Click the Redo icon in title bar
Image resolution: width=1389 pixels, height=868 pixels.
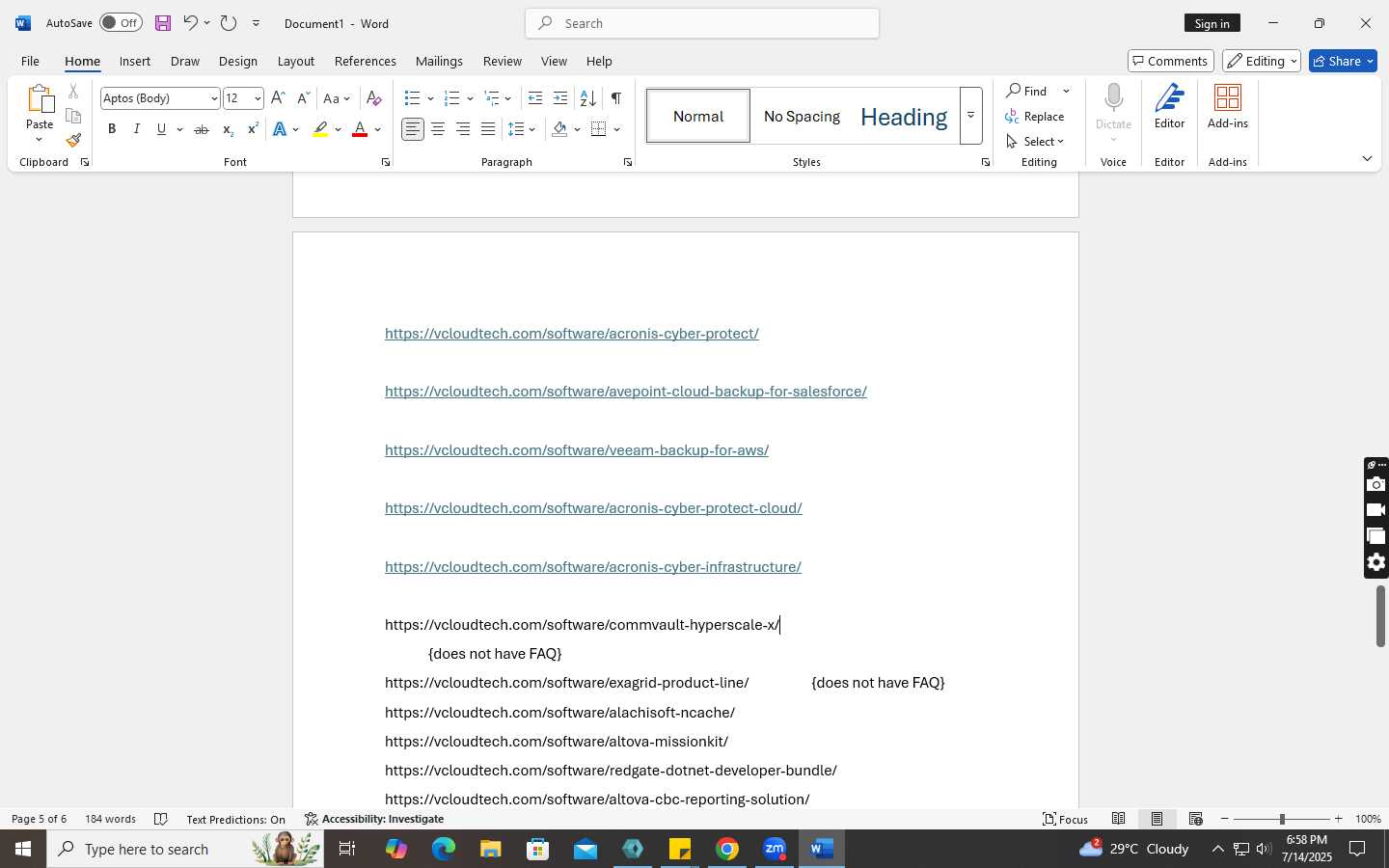click(x=229, y=23)
